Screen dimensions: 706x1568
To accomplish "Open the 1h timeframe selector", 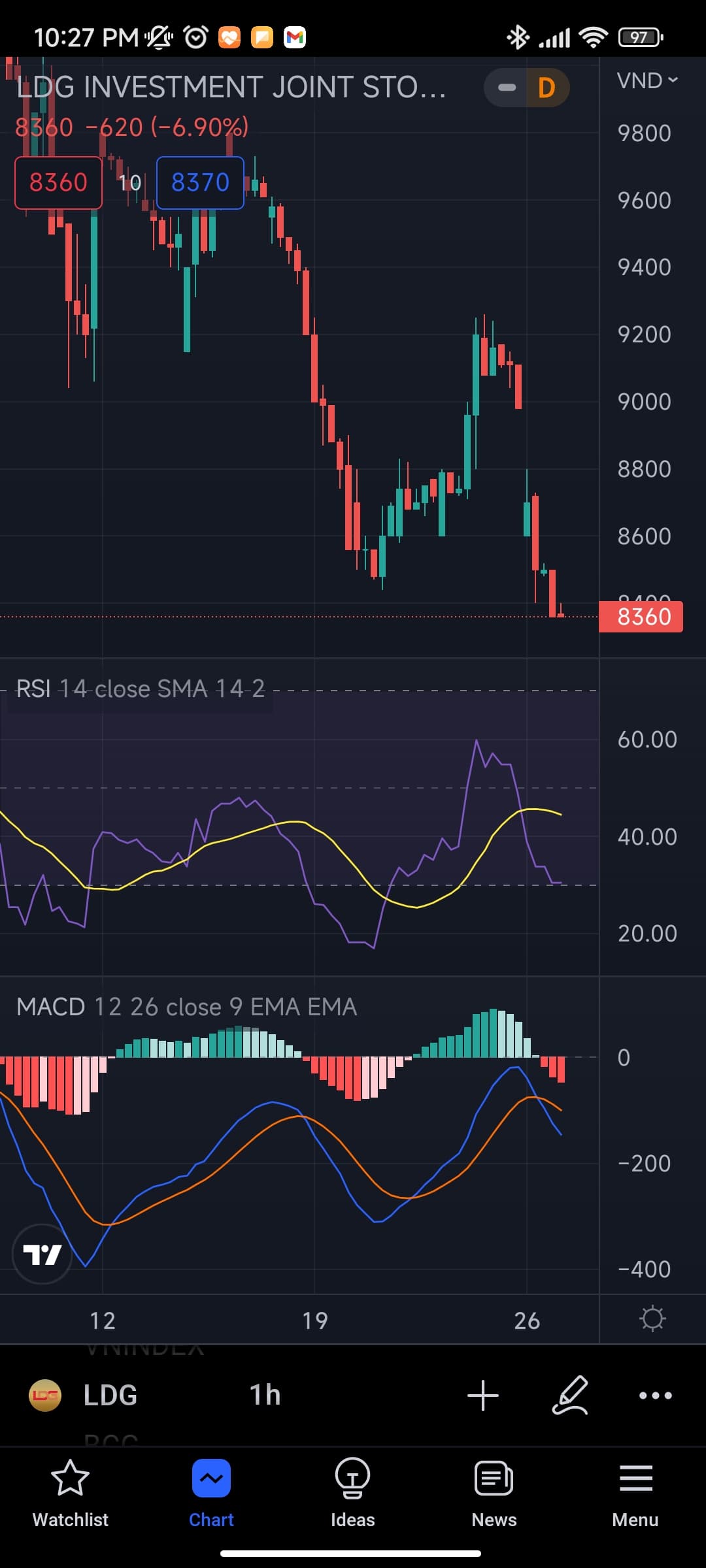I will (265, 1395).
